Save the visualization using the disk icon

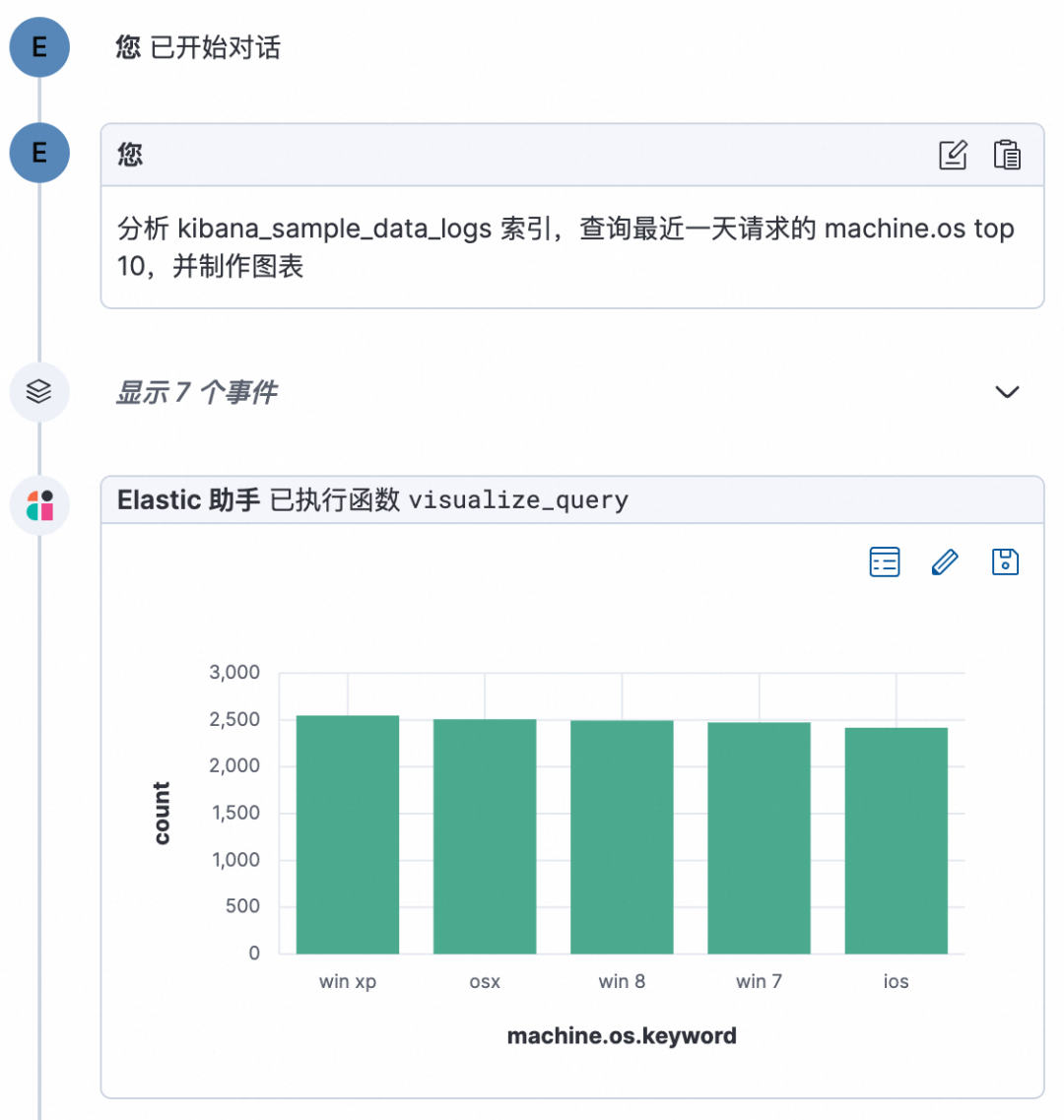click(x=1005, y=561)
